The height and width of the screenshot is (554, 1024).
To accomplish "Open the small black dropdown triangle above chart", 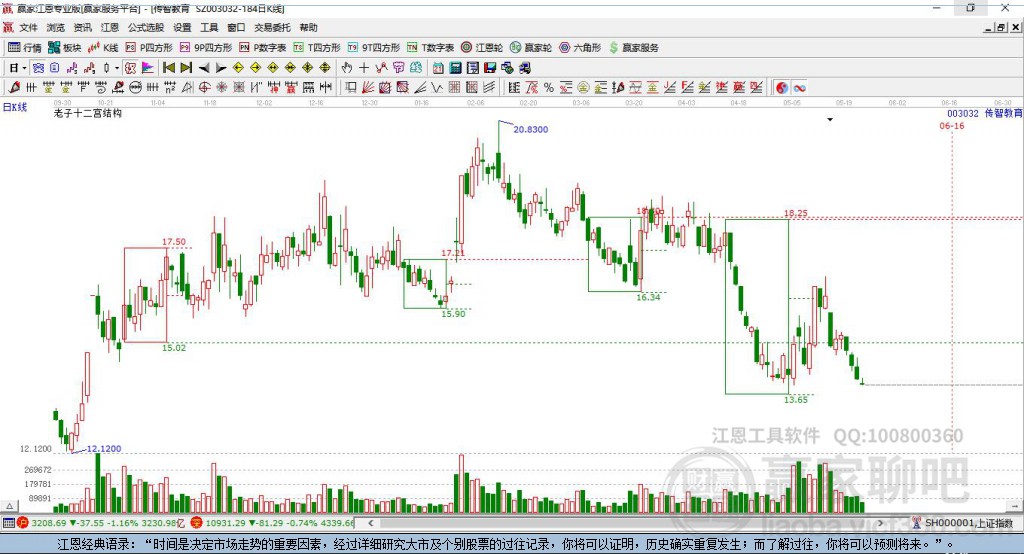I will (830, 120).
